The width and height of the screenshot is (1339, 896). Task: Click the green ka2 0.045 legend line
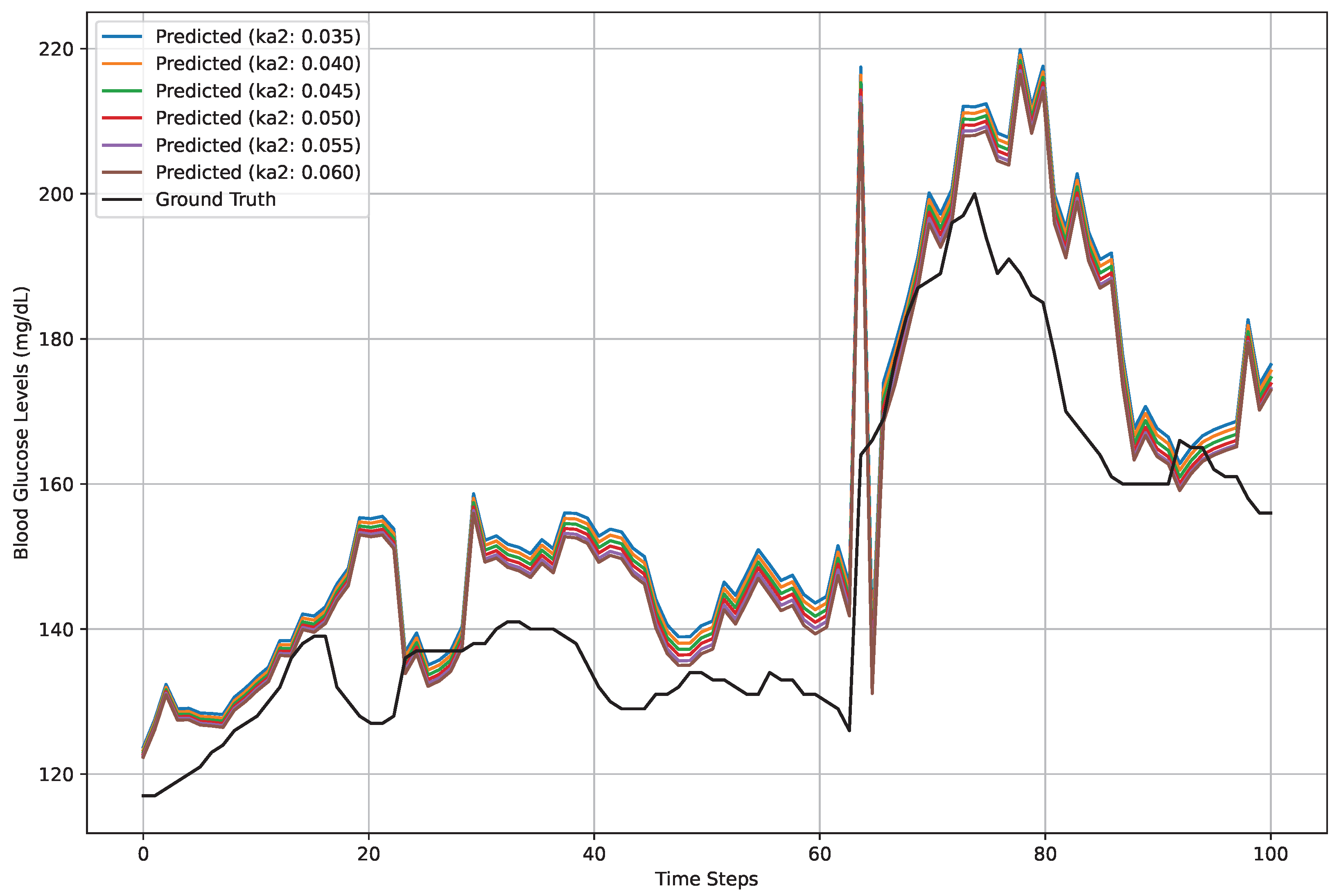point(122,91)
